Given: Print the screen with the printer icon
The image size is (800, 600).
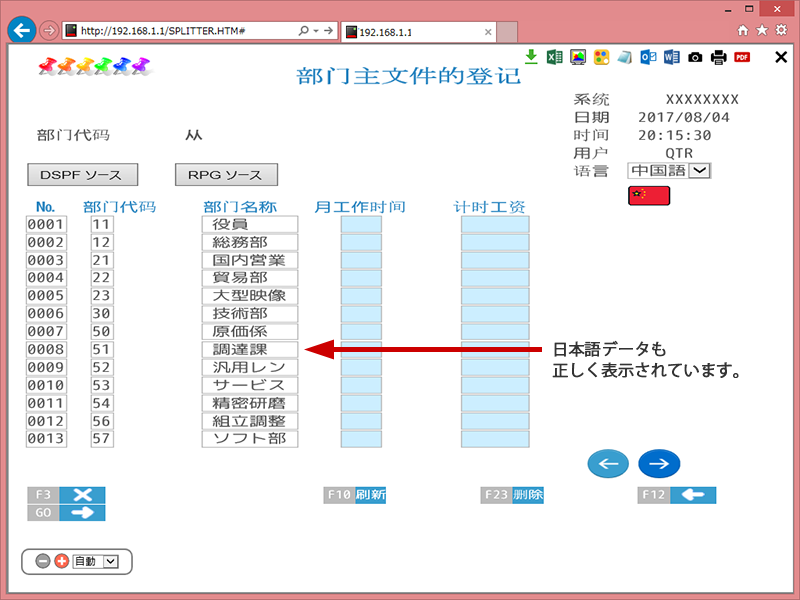Looking at the screenshot, I should pyautogui.click(x=718, y=57).
